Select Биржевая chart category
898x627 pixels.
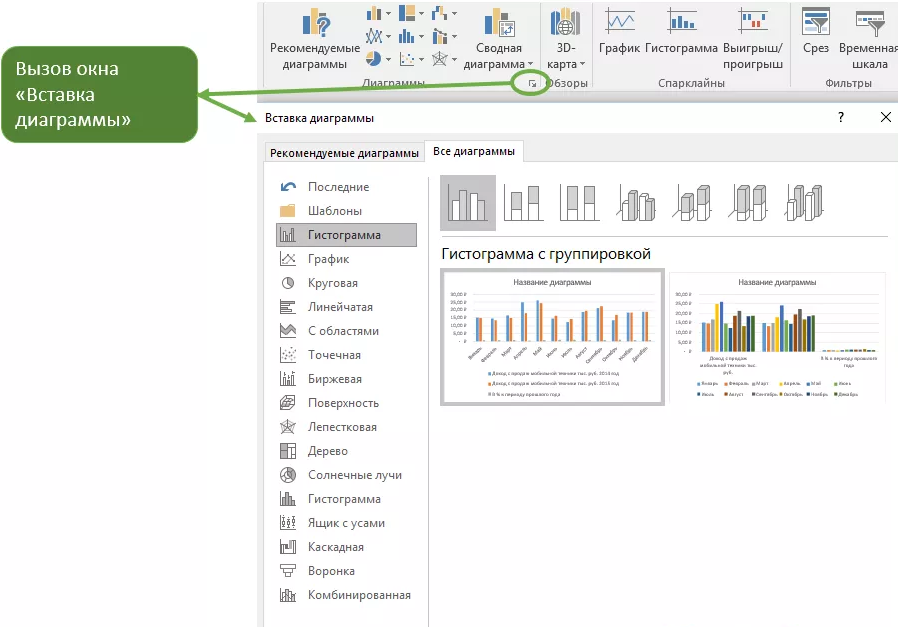pyautogui.click(x=346, y=379)
